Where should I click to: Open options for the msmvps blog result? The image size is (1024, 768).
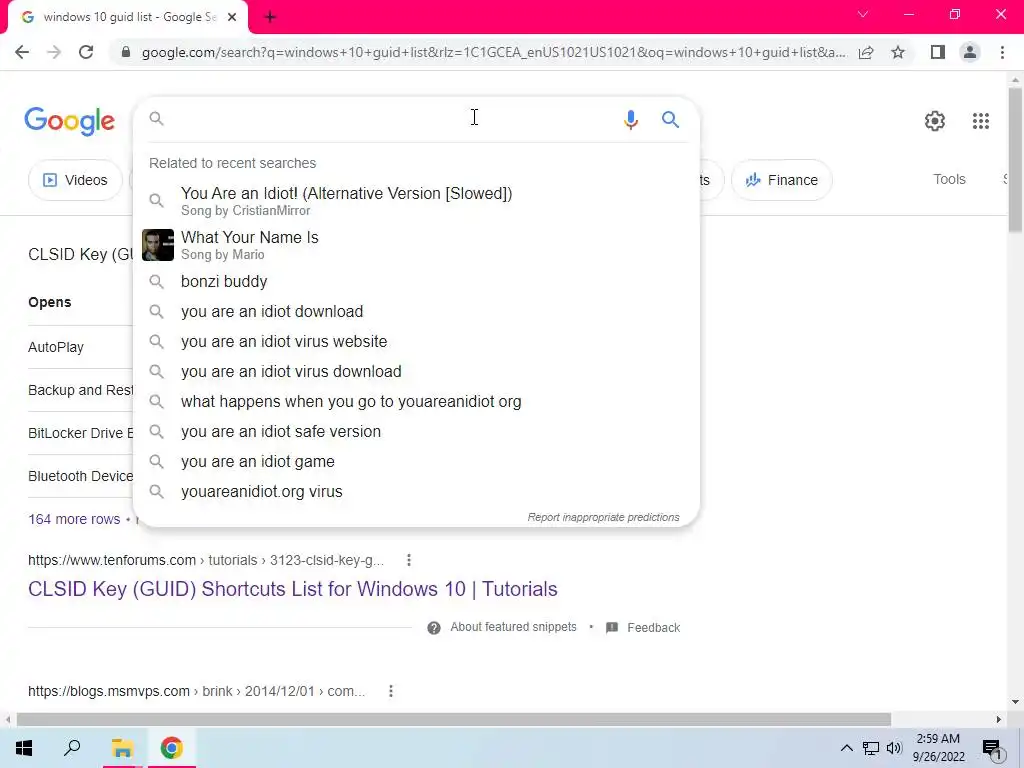(x=391, y=691)
